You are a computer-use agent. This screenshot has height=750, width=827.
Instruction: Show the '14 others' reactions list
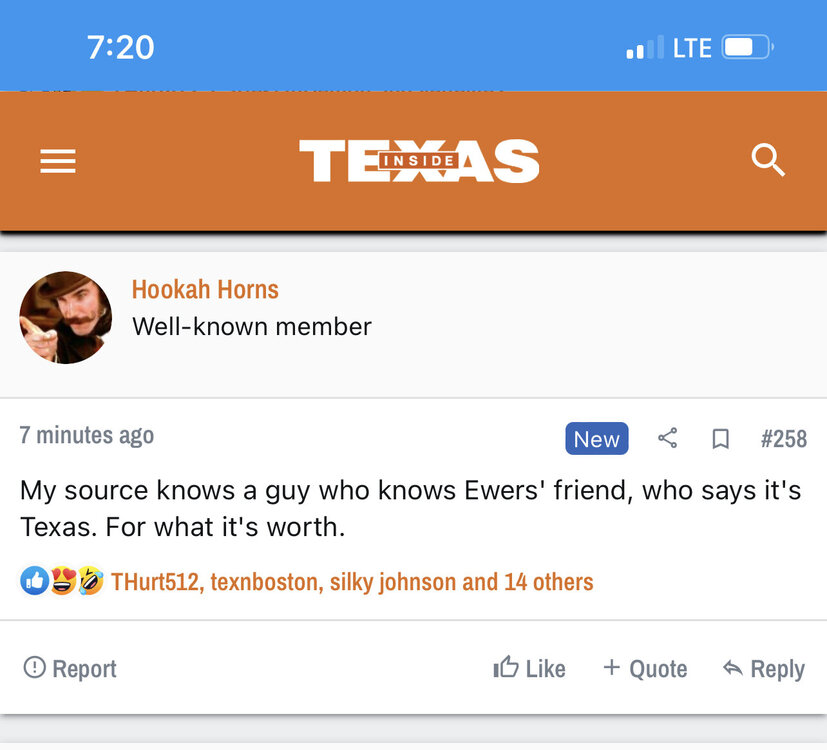pos(548,581)
